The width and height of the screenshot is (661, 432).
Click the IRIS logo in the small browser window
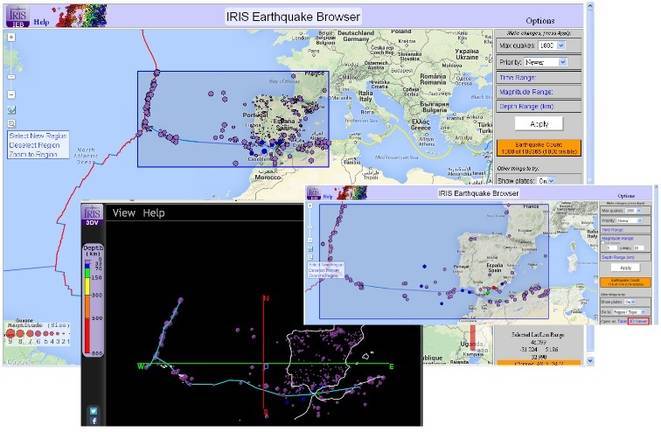pyautogui.click(x=314, y=193)
